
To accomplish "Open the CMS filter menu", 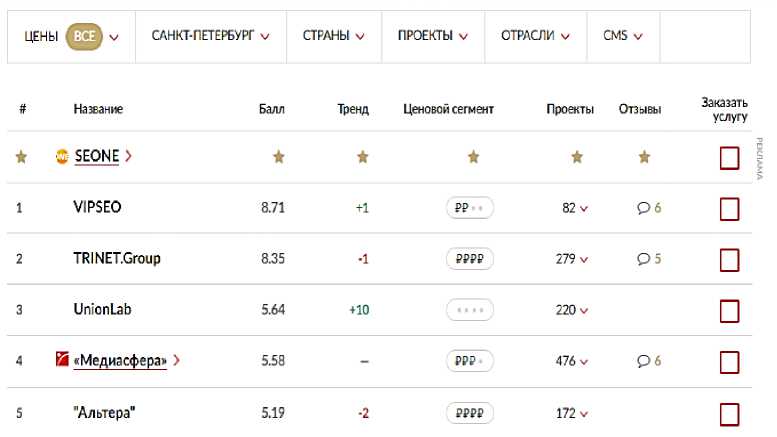I will coord(622,36).
